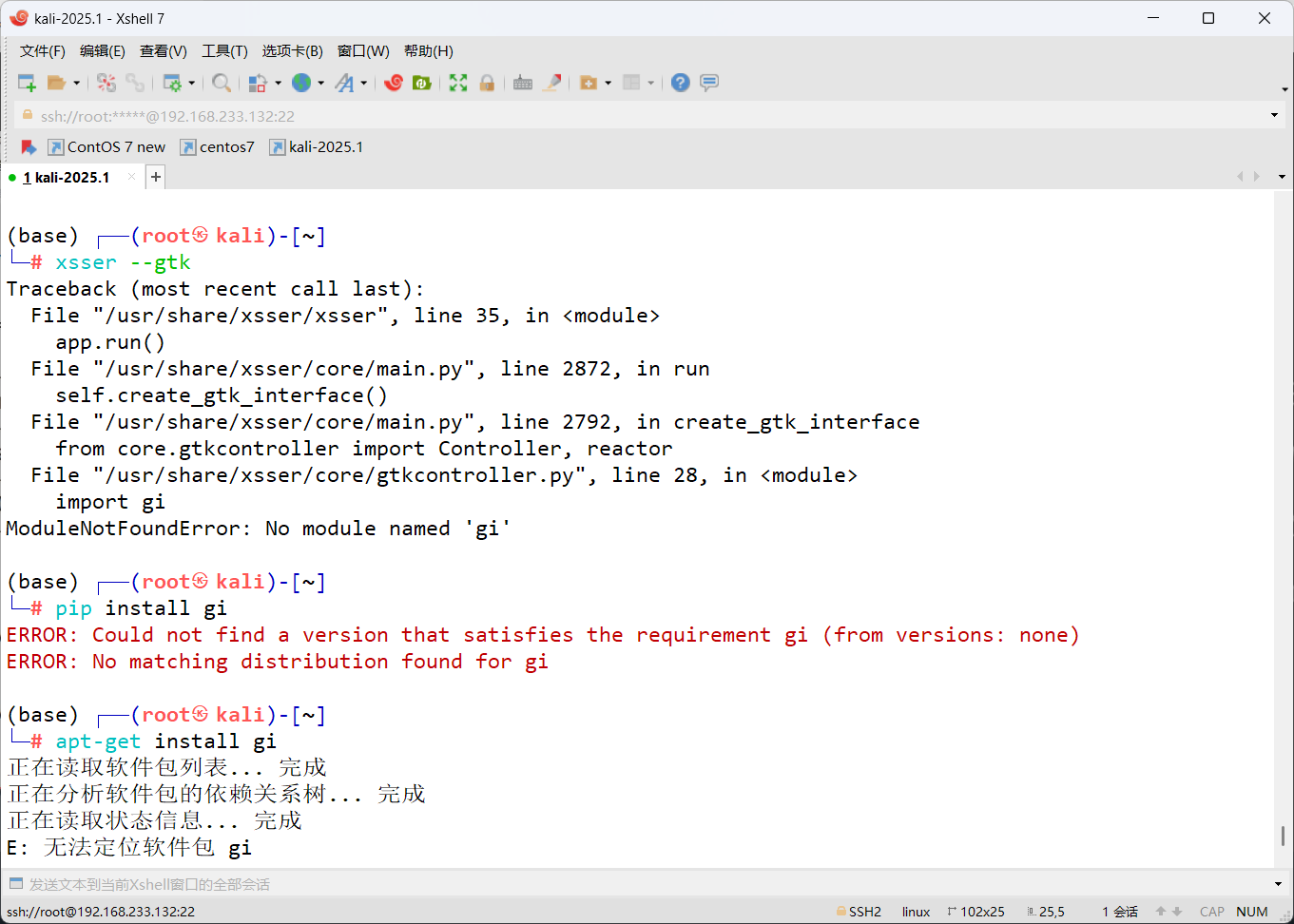
Task: Click the down arrow in status bar
Action: coord(1177,912)
